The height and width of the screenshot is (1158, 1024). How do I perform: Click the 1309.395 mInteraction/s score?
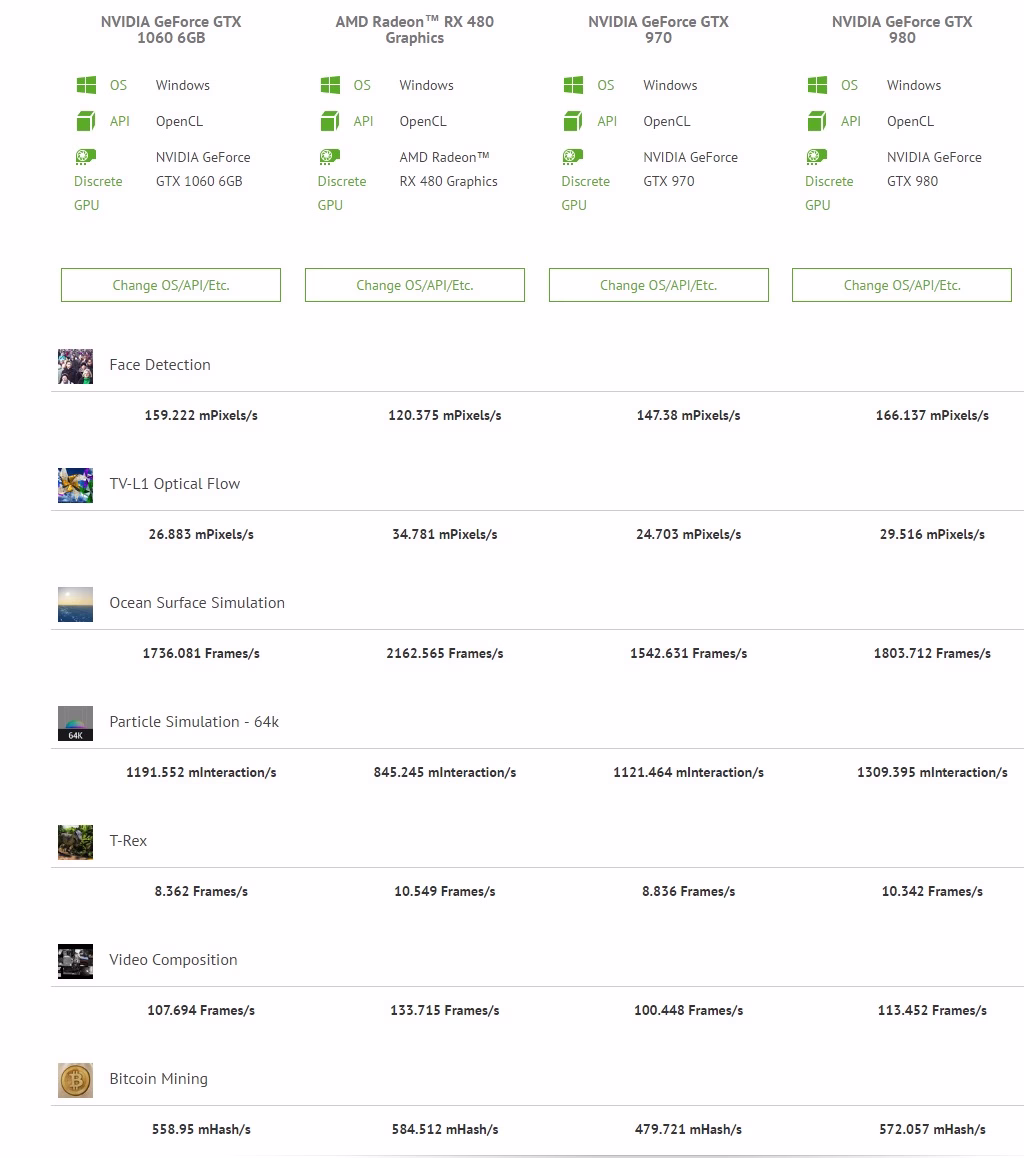932,772
